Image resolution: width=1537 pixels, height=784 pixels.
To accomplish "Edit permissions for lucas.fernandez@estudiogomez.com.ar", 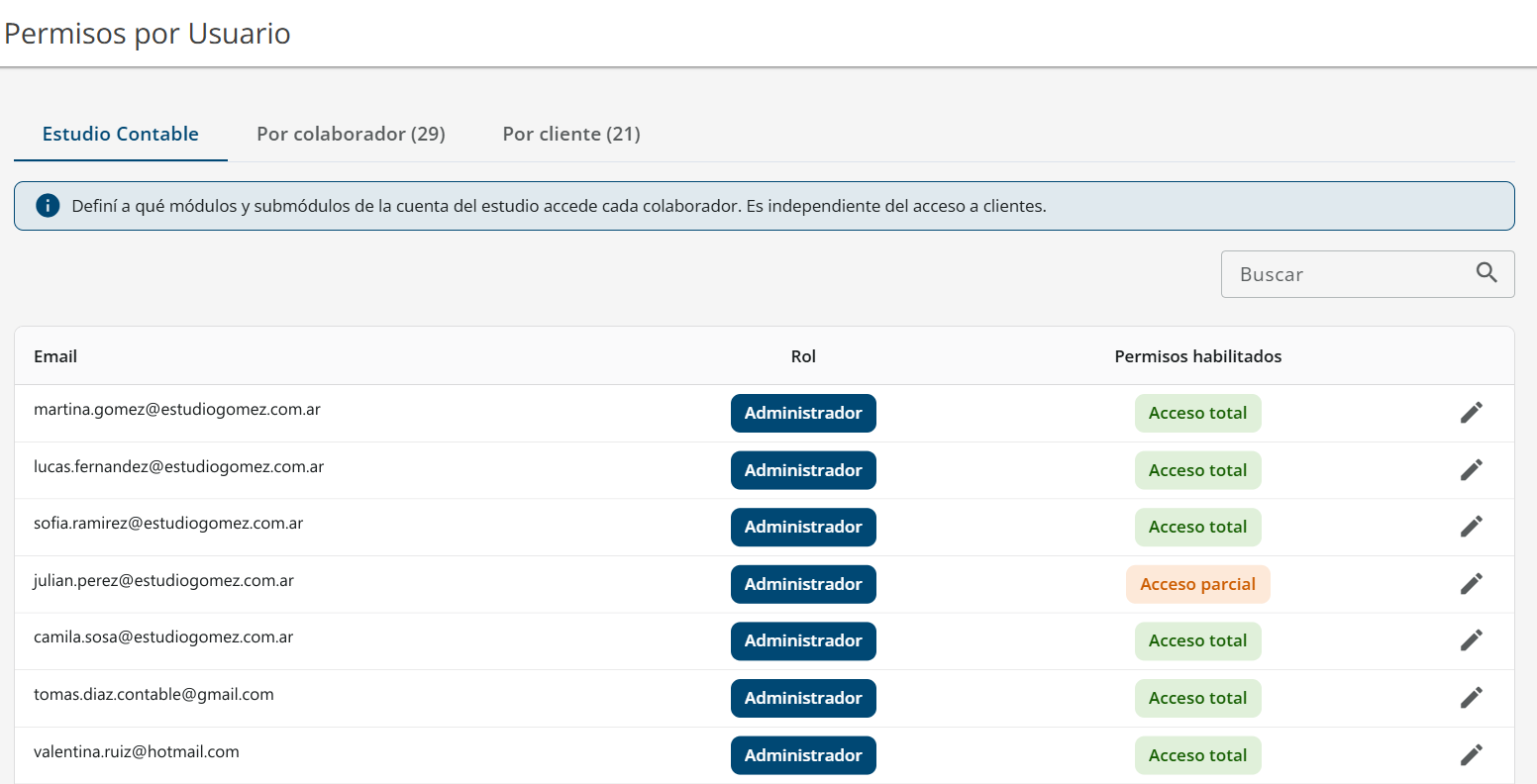I will 1472,470.
